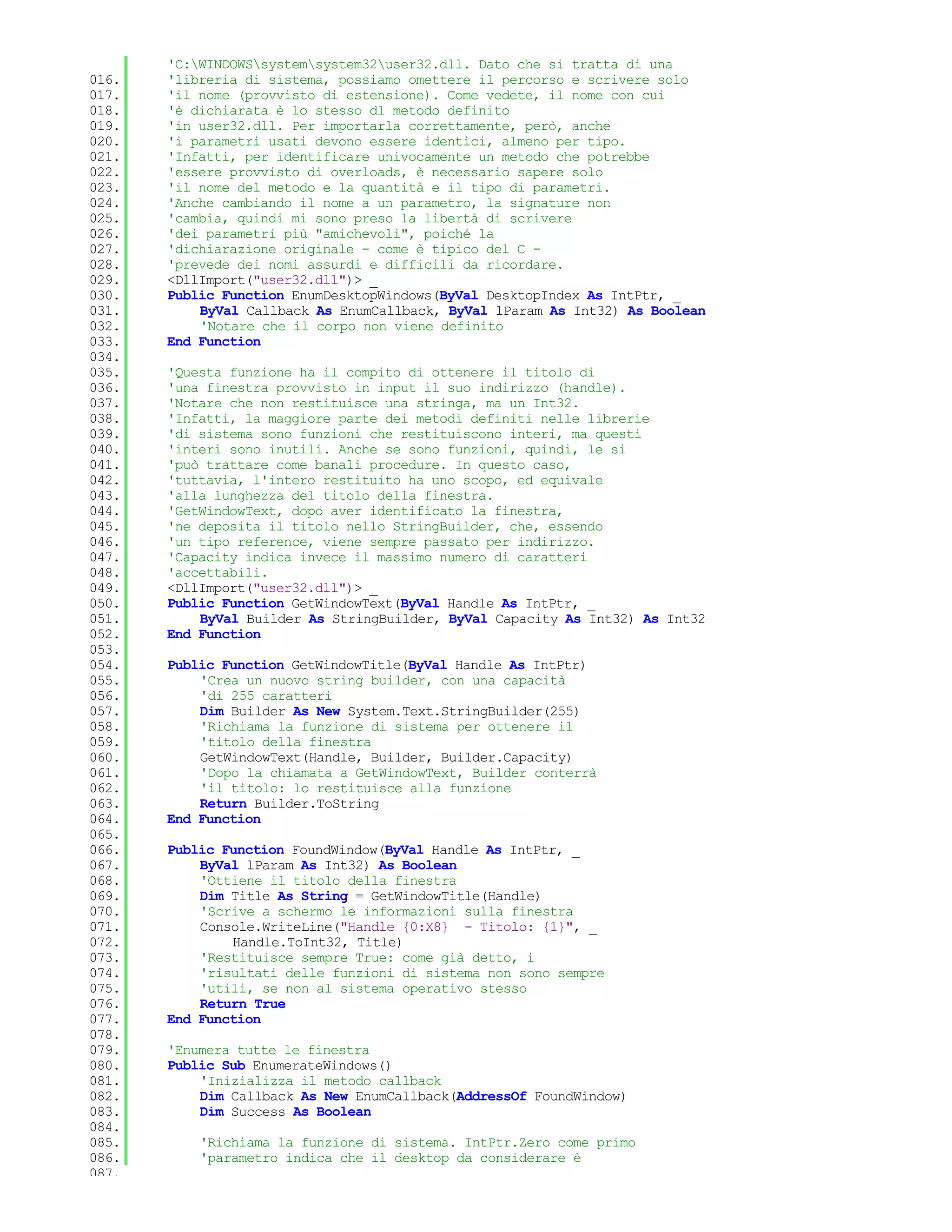Click comment 'alla lunghezza del titolo della finestra.
Image resolution: width=952 pixels, height=1232 pixels.
[331, 496]
